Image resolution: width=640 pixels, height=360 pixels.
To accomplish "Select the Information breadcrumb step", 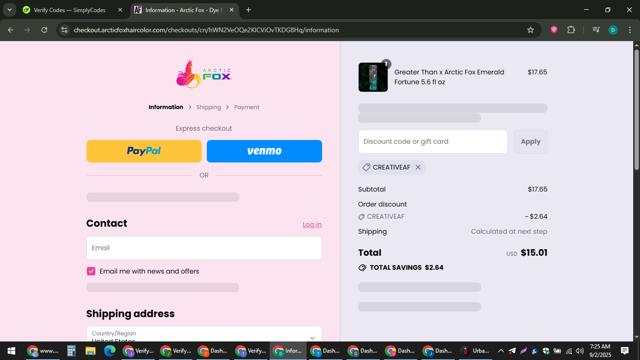I will coord(166,107).
